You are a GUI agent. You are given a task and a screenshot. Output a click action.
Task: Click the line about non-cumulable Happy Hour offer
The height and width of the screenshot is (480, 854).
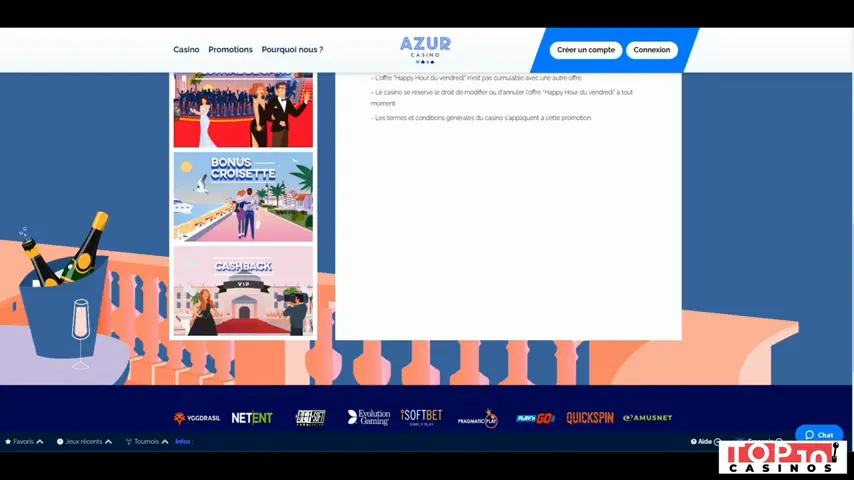tap(477, 78)
